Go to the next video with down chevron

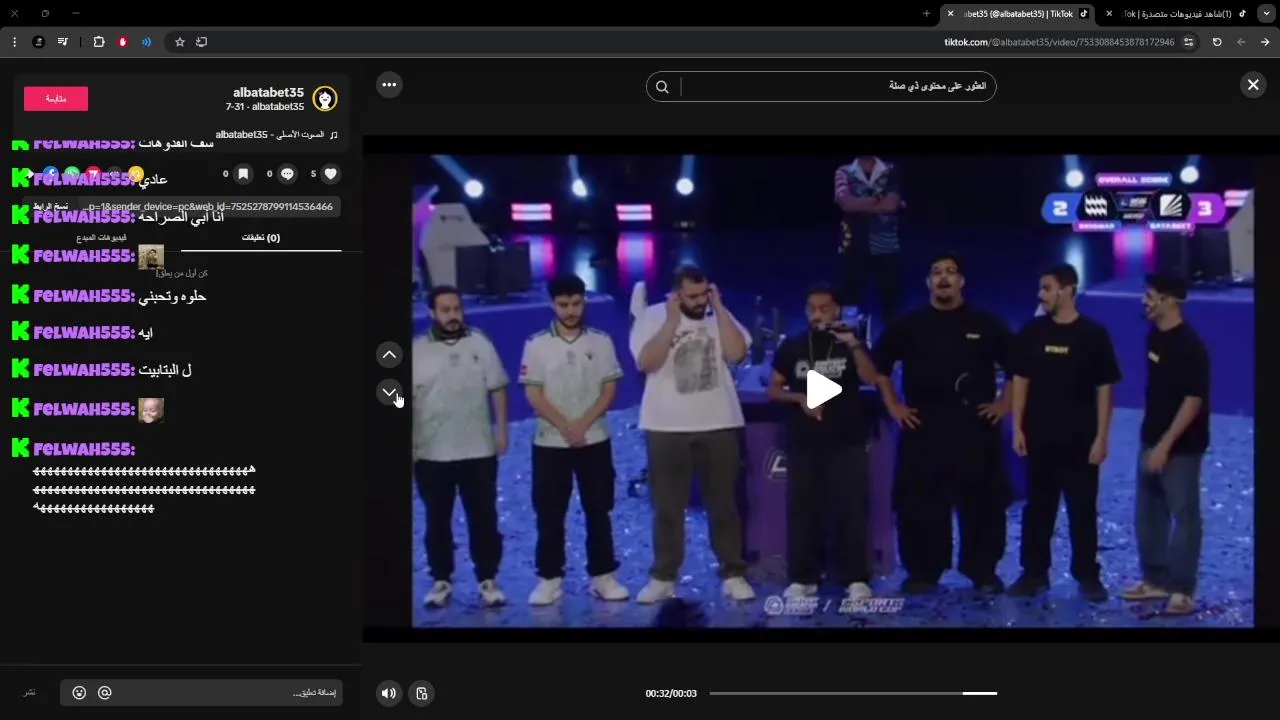tap(389, 392)
